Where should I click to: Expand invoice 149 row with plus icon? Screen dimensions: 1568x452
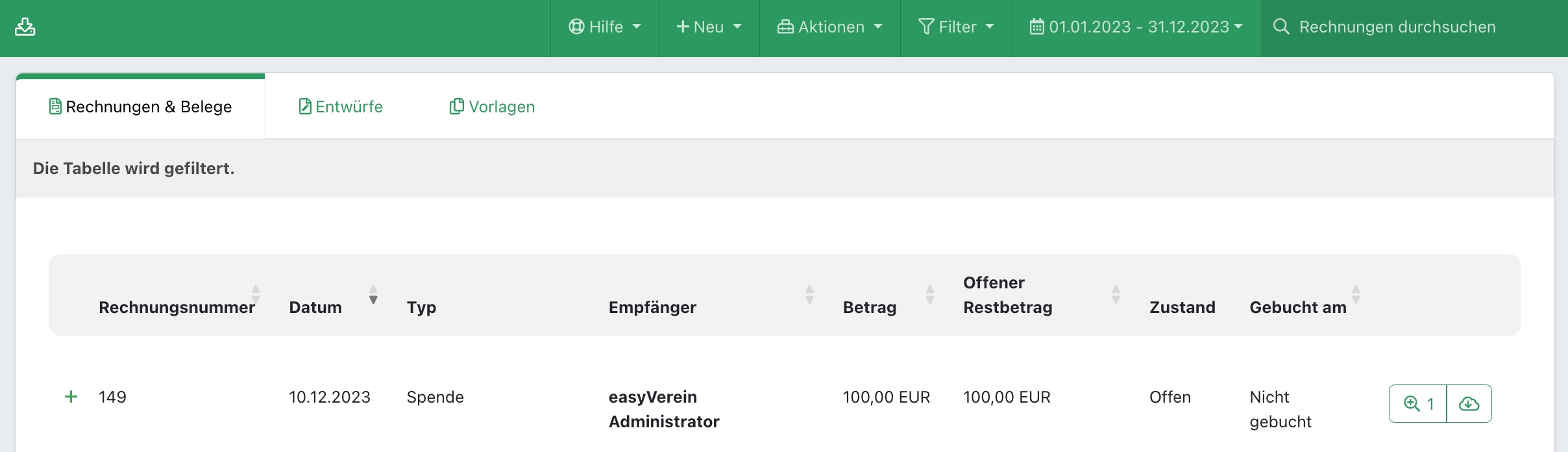pyautogui.click(x=71, y=397)
